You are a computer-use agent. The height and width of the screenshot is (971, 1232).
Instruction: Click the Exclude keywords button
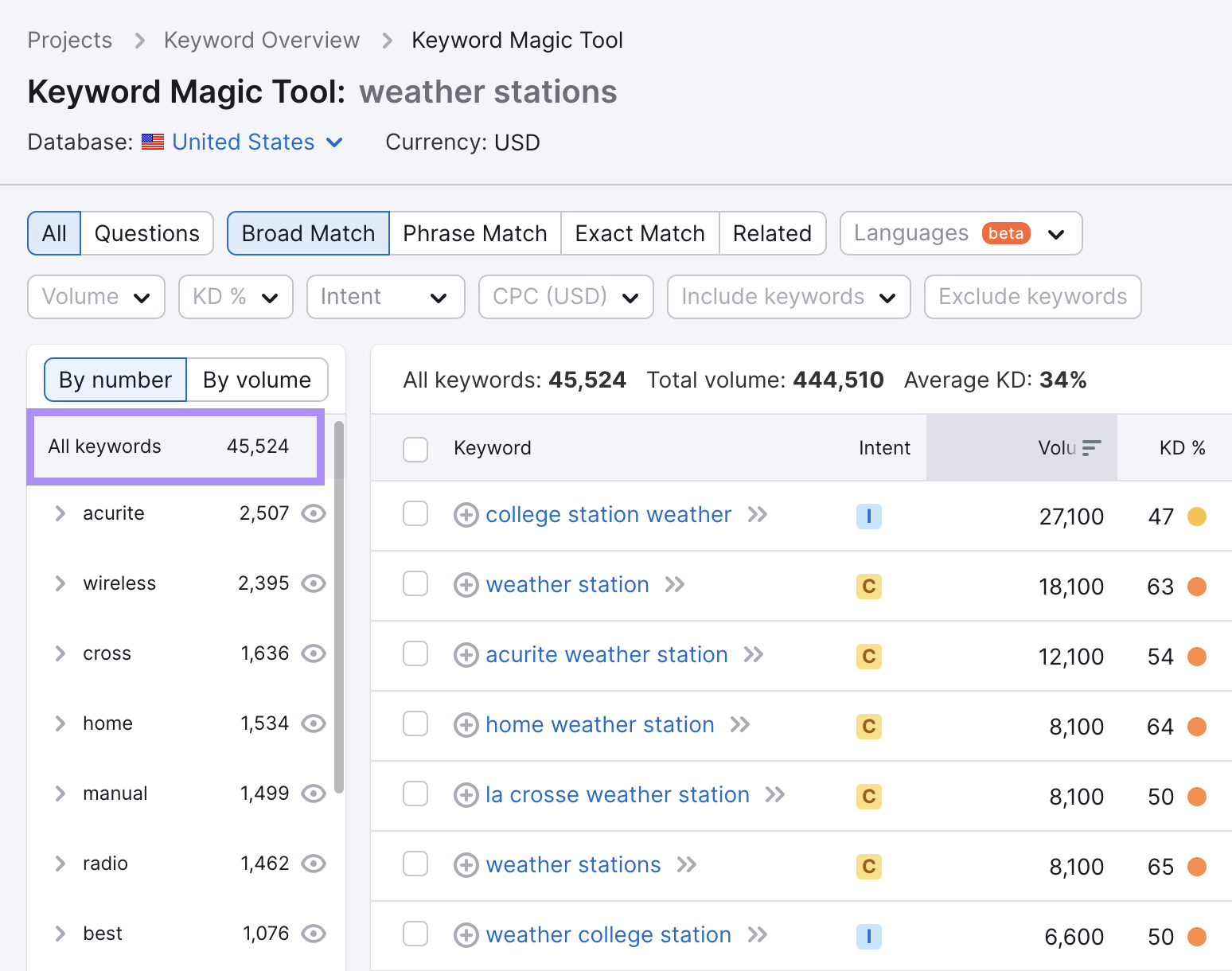click(1033, 297)
